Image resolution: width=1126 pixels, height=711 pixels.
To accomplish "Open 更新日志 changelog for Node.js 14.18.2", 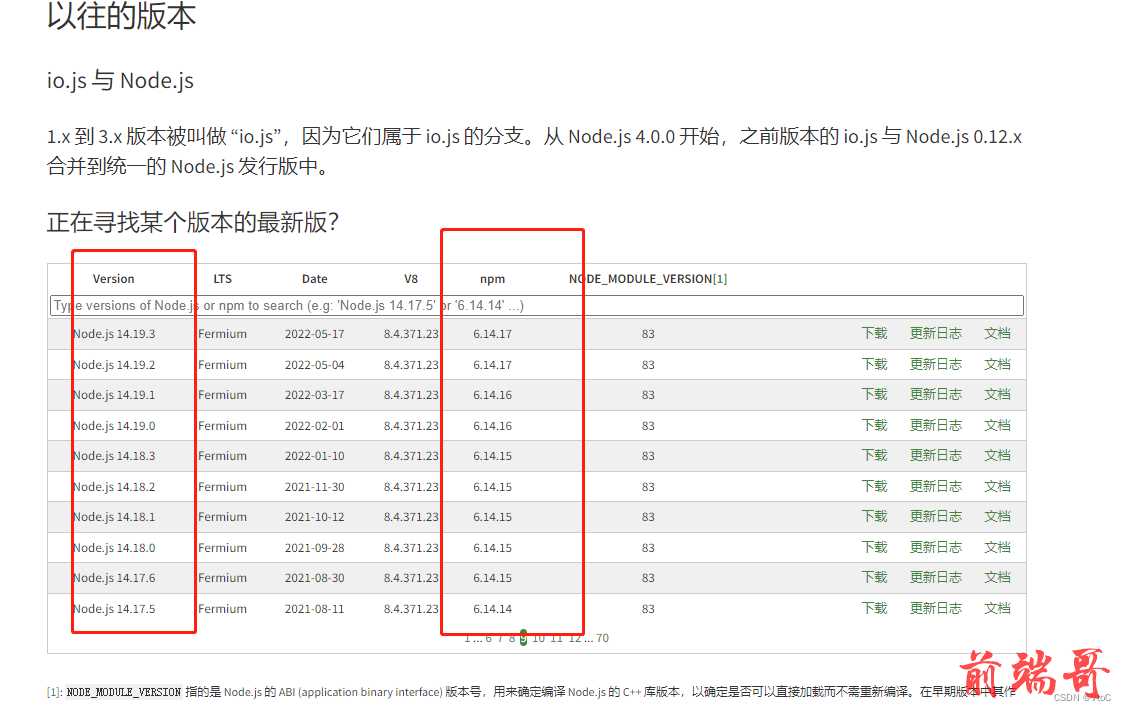I will tap(936, 486).
